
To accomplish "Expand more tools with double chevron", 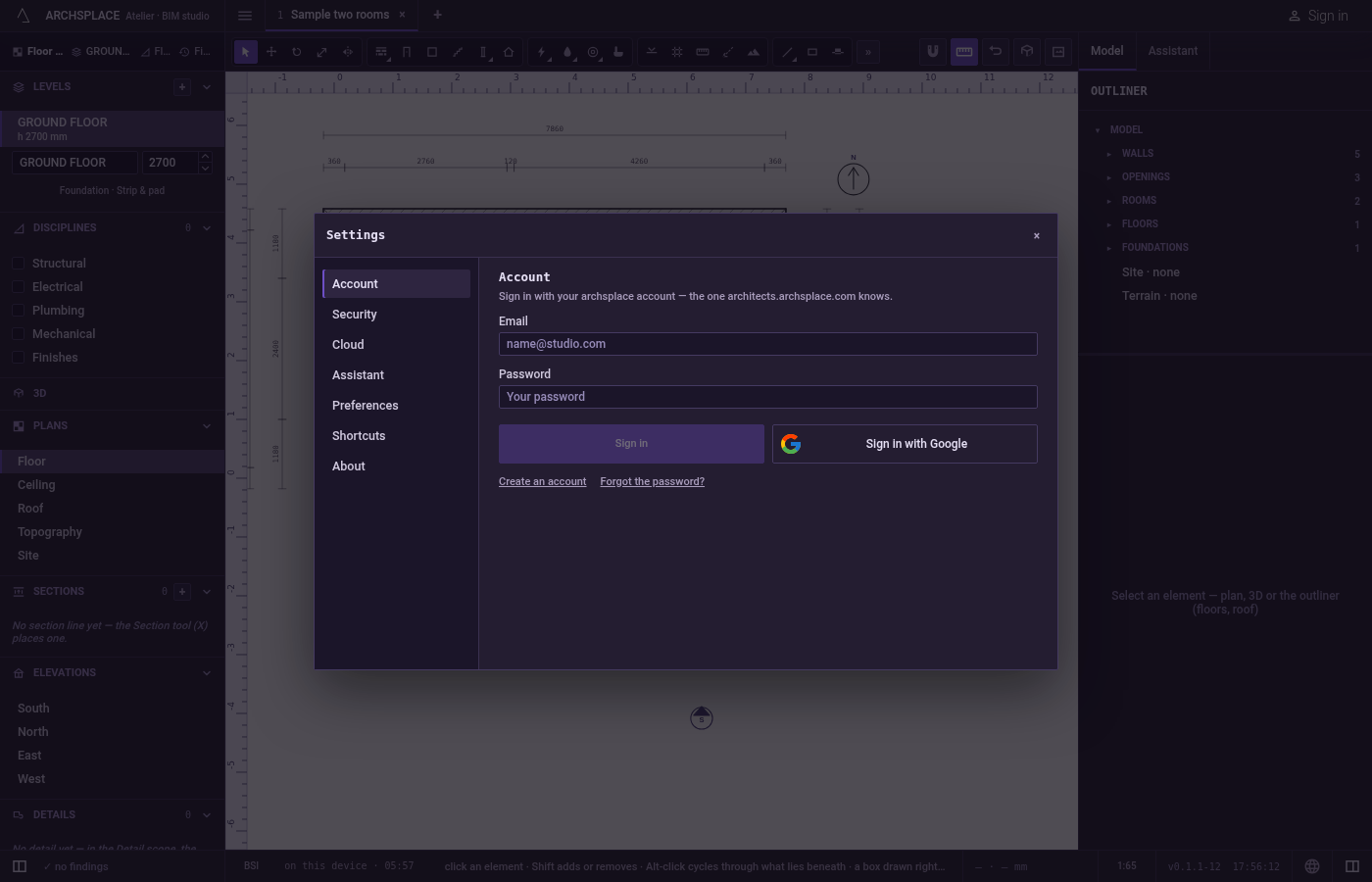I will tap(868, 52).
